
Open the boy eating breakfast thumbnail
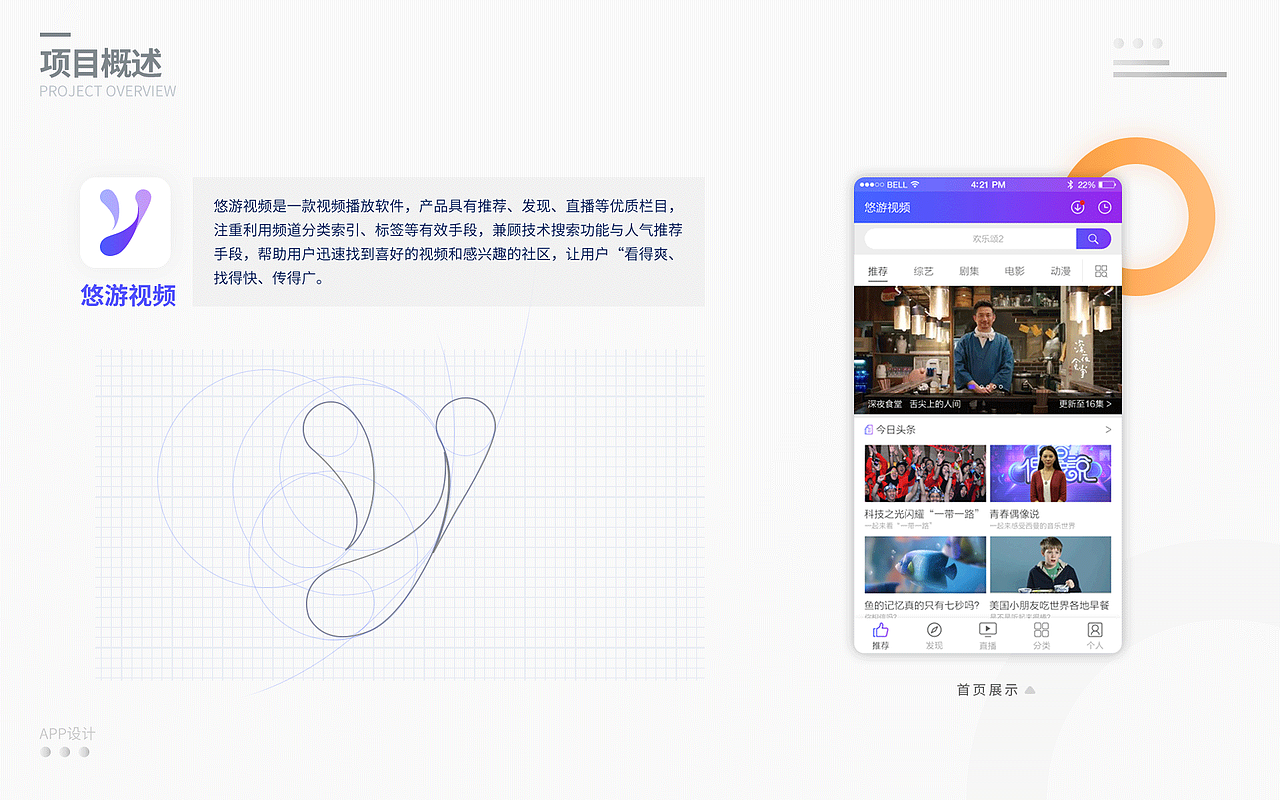[x=1050, y=565]
